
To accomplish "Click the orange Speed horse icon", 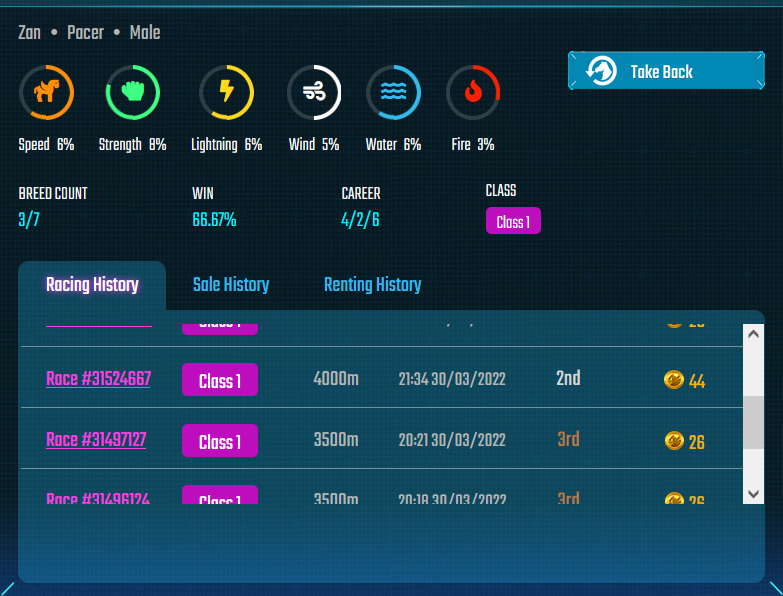I will tap(46, 92).
